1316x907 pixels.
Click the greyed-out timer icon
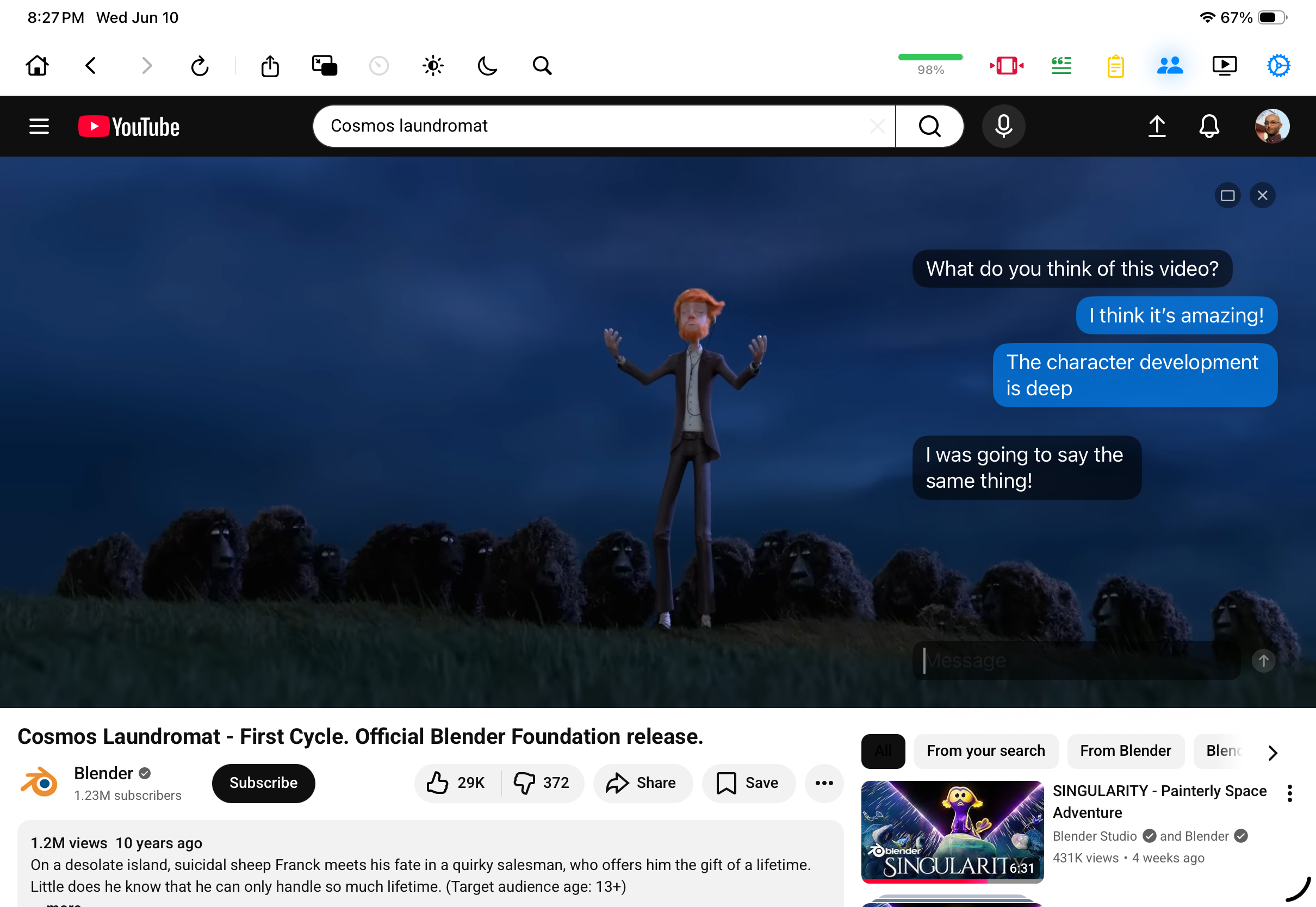pos(379,66)
